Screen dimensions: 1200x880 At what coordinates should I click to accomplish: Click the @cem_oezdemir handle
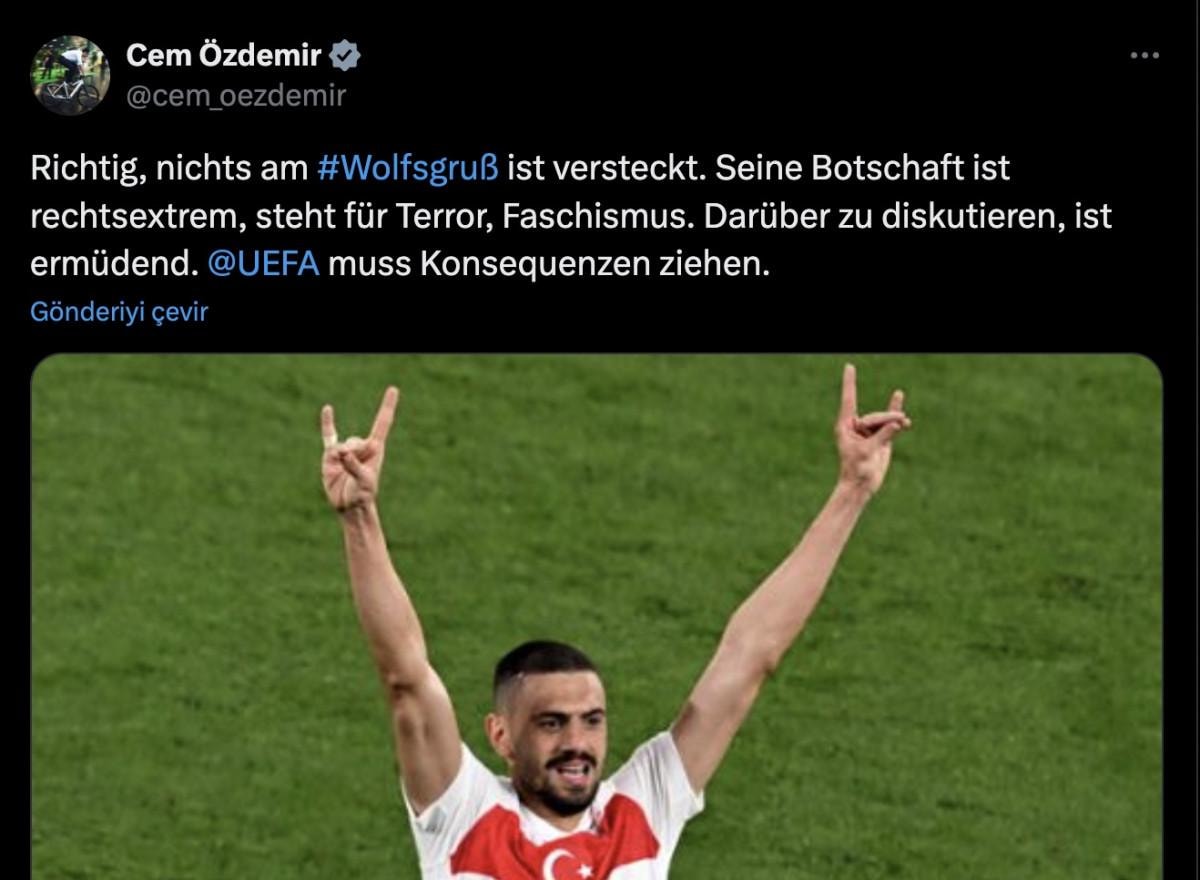click(x=236, y=95)
